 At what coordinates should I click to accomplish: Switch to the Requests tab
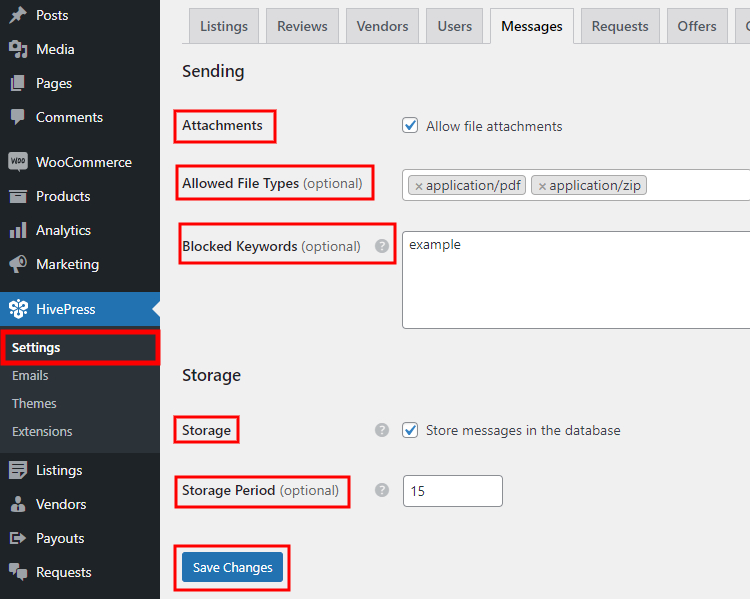(620, 26)
